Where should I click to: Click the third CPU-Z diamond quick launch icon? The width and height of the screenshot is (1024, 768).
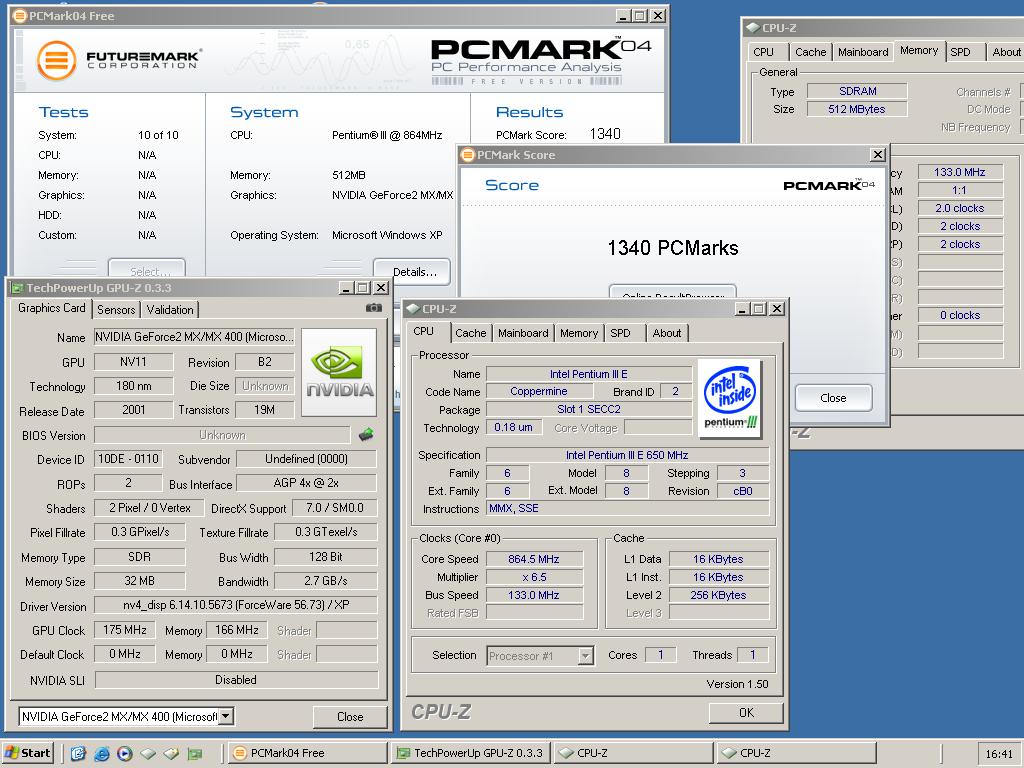pyautogui.click(x=148, y=754)
